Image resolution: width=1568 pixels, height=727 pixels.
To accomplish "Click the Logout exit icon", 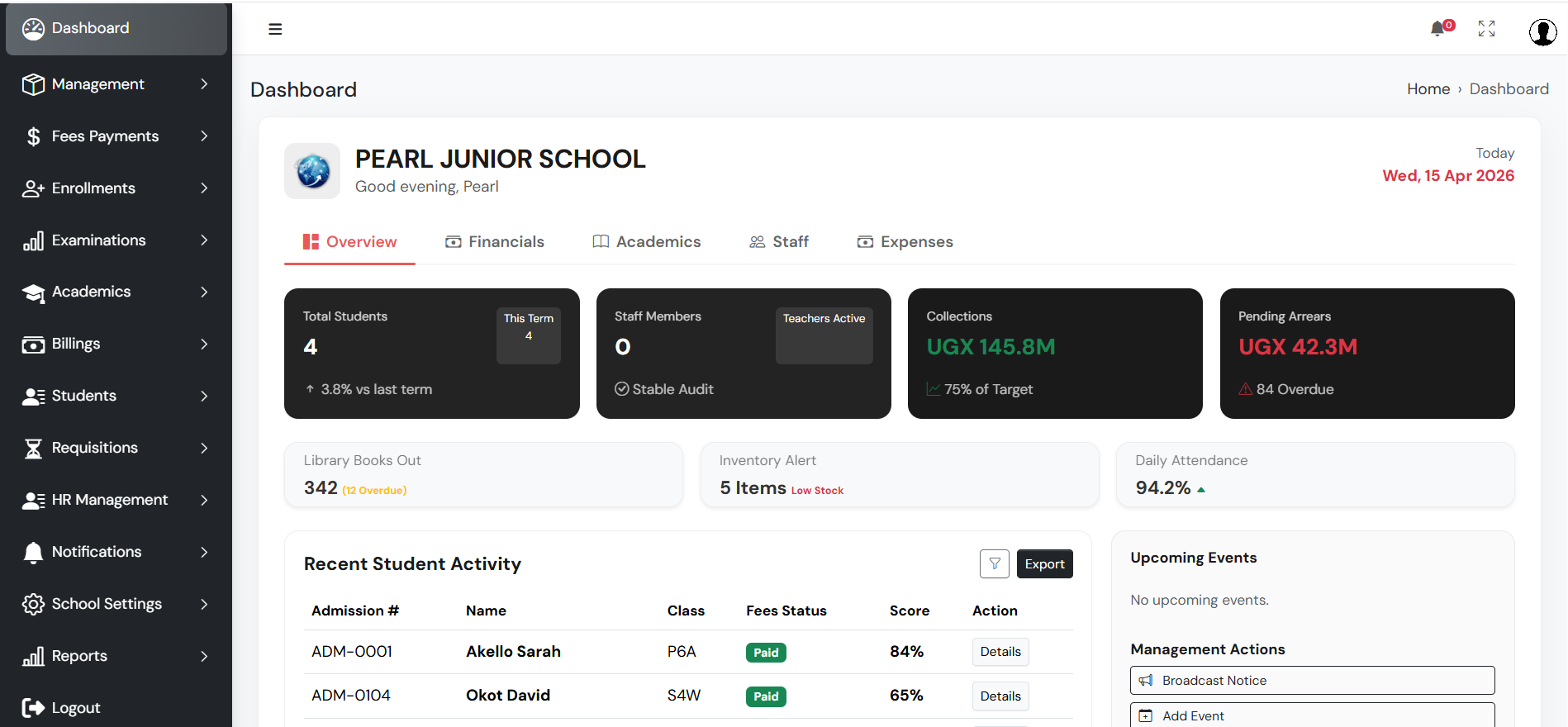I will click(x=33, y=708).
